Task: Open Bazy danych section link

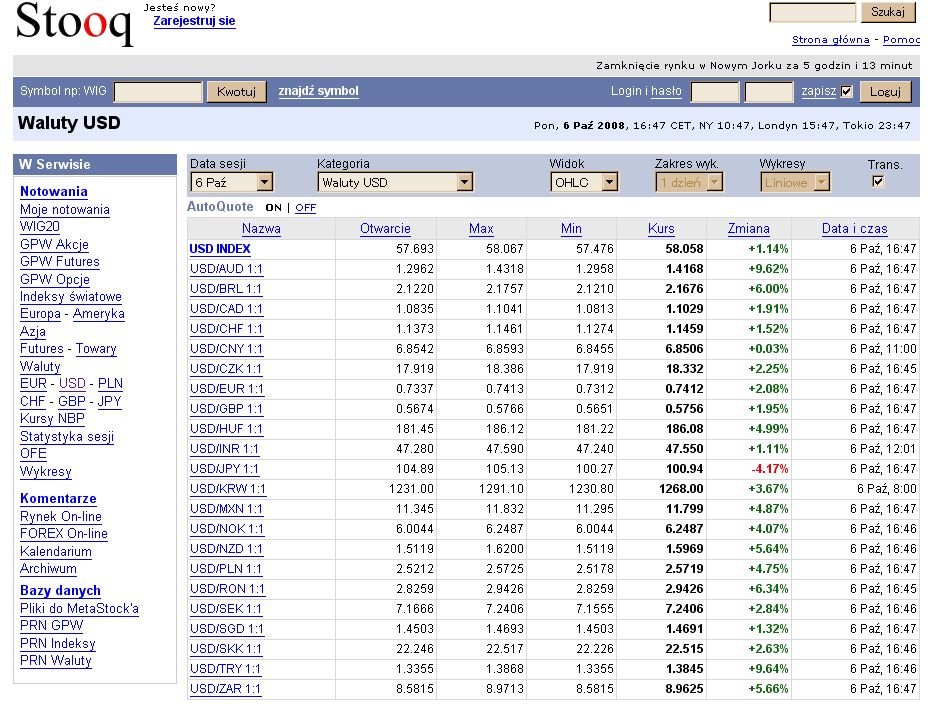Action: click(x=60, y=591)
